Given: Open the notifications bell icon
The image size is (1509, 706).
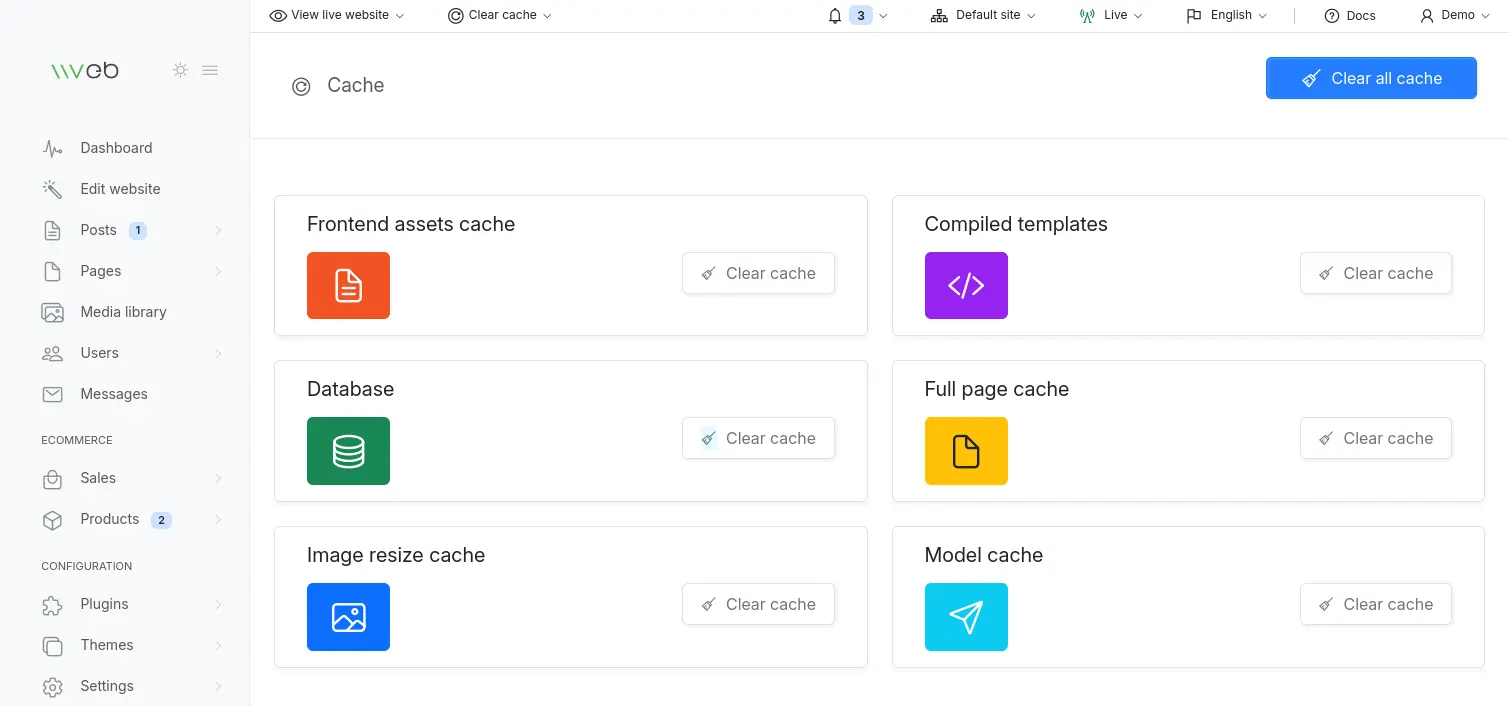Looking at the screenshot, I should click(x=834, y=14).
